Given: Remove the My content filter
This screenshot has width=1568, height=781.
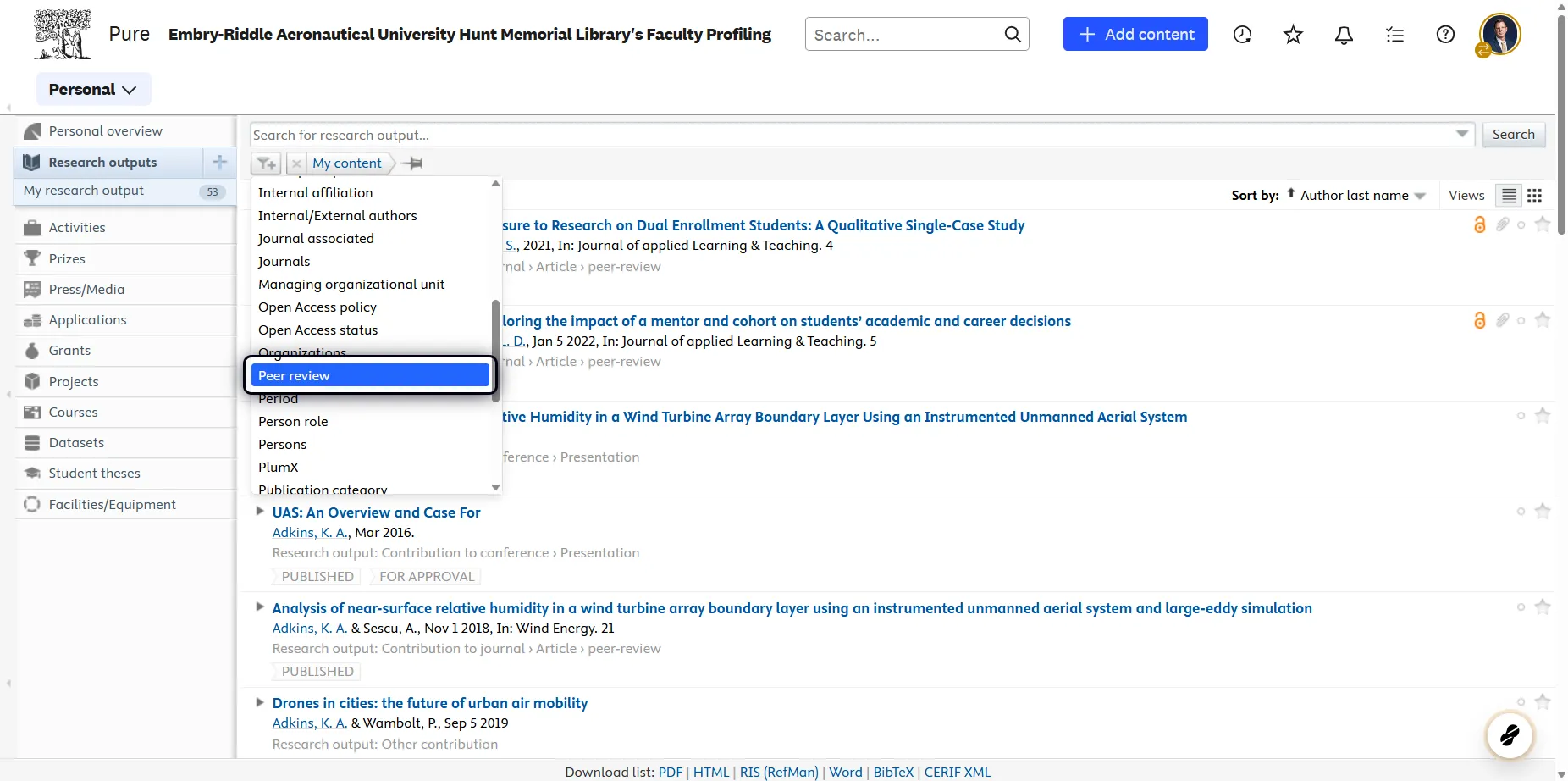Looking at the screenshot, I should 296,163.
